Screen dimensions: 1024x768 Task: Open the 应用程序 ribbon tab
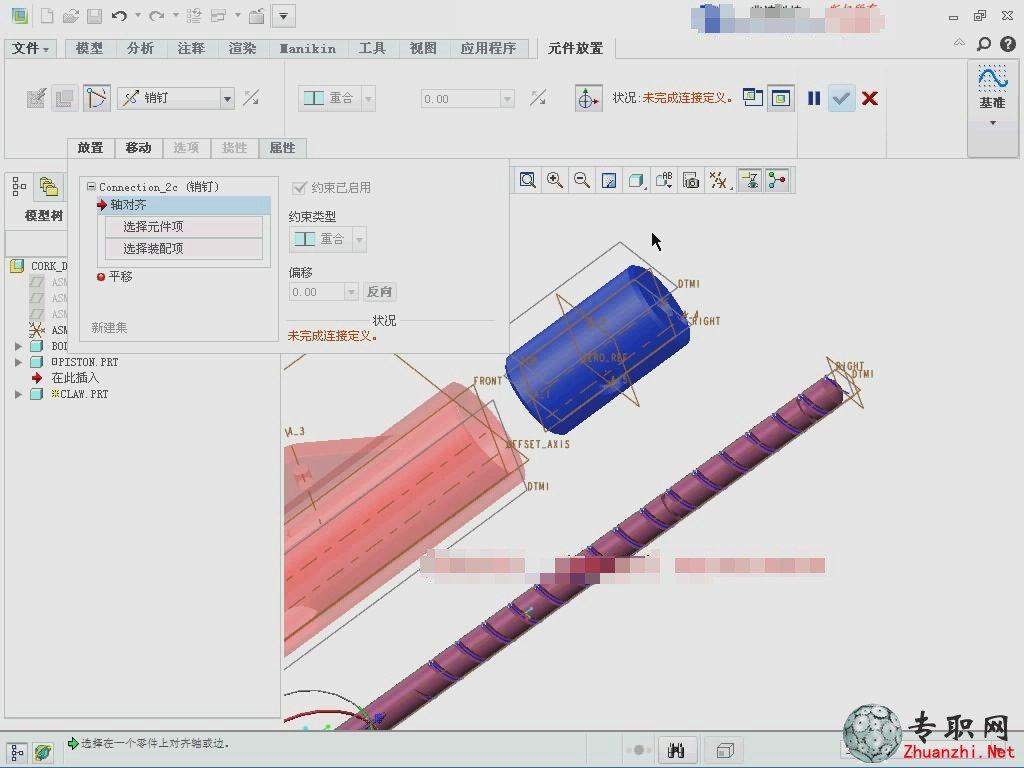point(488,48)
